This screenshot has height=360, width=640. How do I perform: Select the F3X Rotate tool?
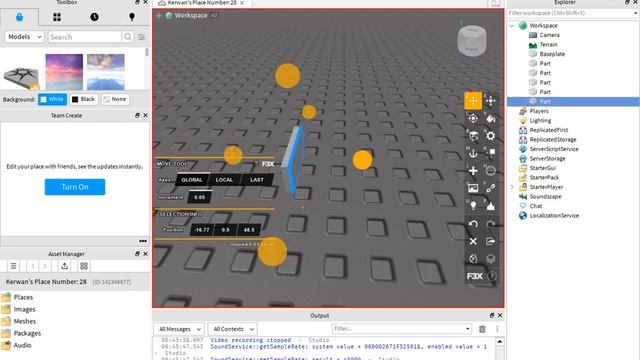click(473, 118)
